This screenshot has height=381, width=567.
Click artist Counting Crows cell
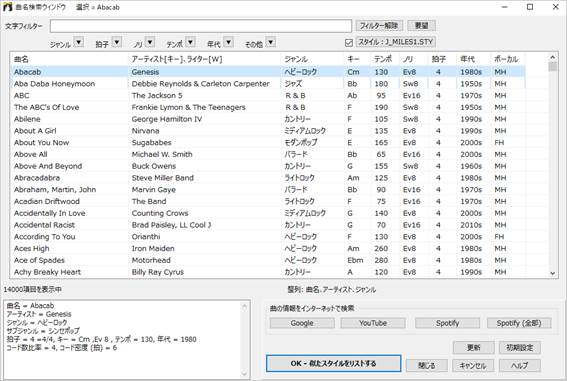pos(160,213)
